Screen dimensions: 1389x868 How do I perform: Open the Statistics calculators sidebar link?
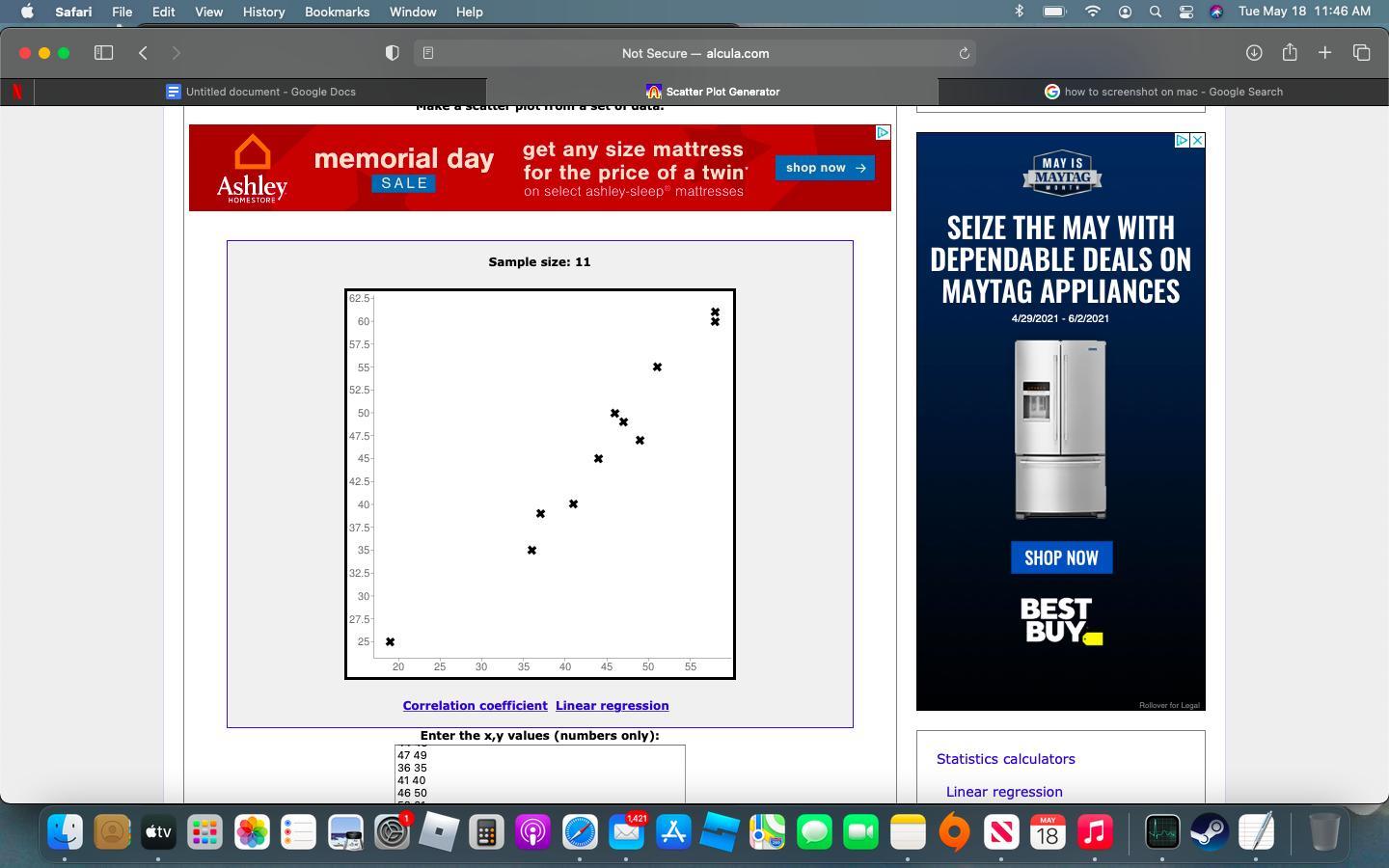pyautogui.click(x=1005, y=759)
